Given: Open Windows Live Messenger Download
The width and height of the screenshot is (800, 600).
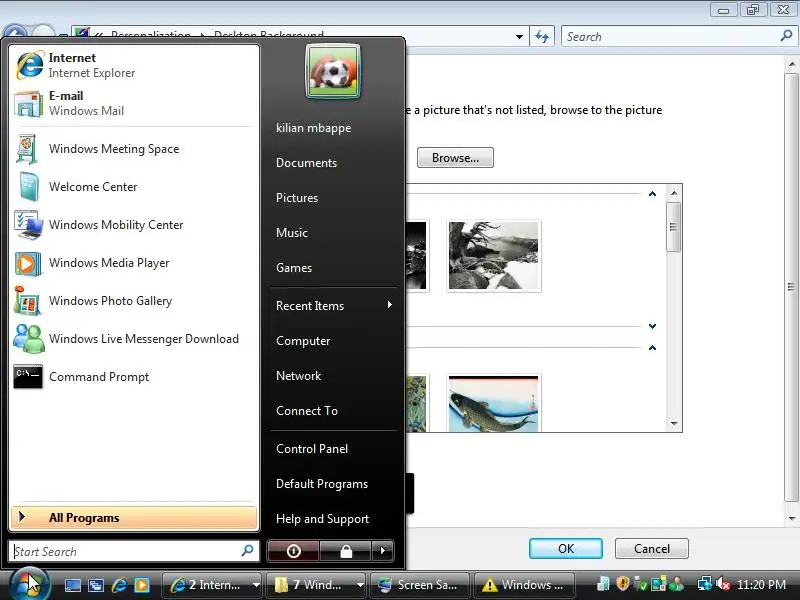Looking at the screenshot, I should pos(134,339).
